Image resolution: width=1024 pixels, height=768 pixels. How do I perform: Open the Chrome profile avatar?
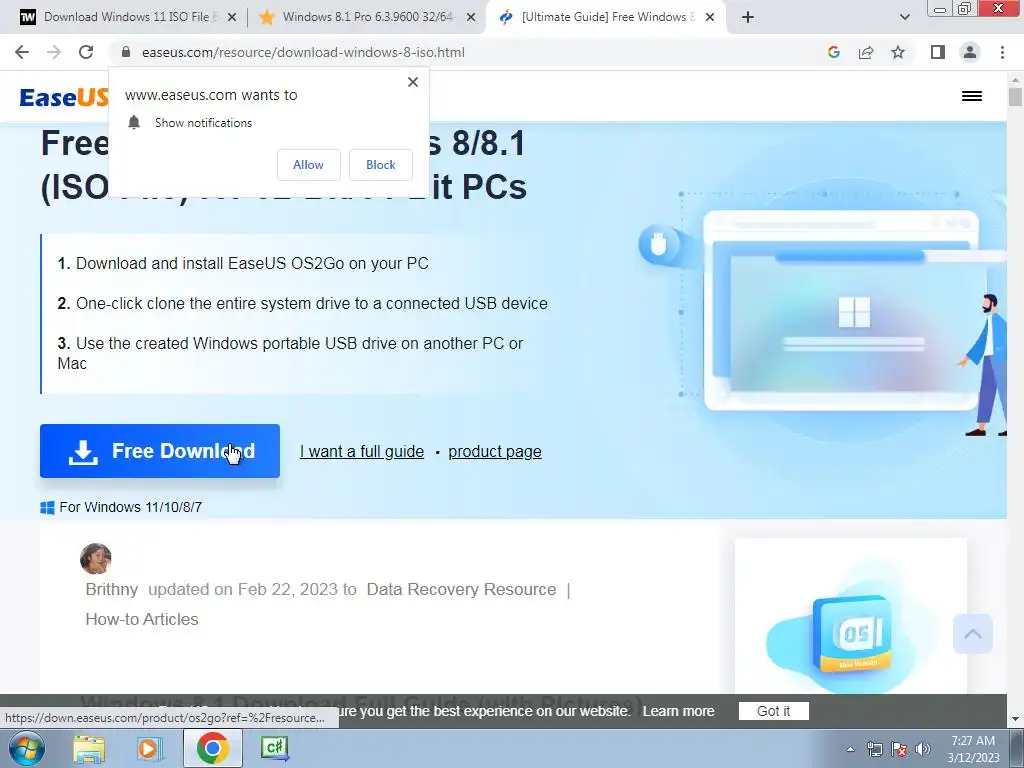pyautogui.click(x=970, y=52)
